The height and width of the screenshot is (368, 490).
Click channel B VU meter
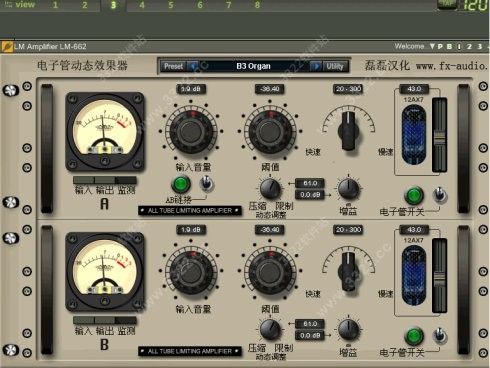pyautogui.click(x=105, y=272)
